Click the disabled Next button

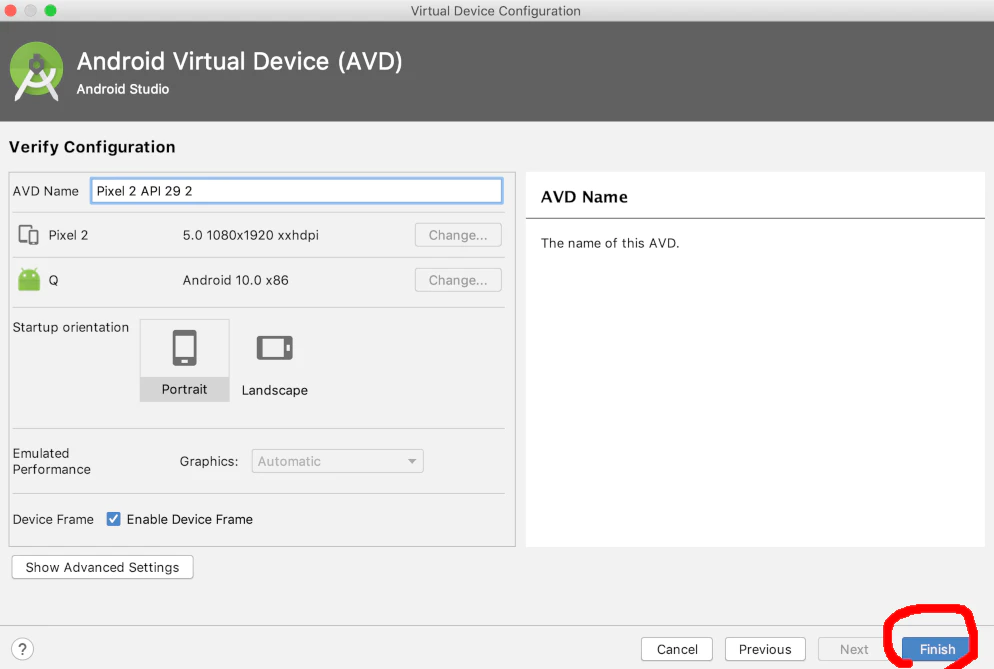(x=854, y=649)
